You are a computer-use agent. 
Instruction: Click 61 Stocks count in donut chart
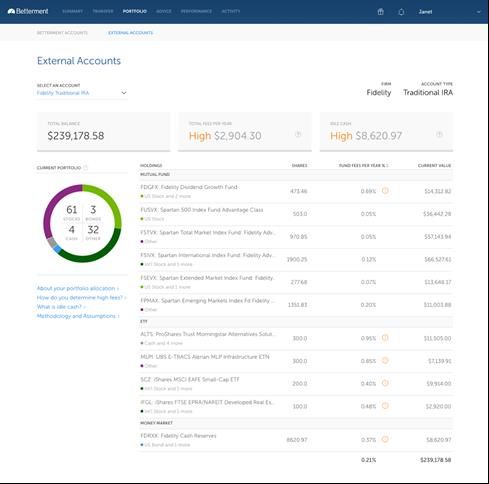72,213
